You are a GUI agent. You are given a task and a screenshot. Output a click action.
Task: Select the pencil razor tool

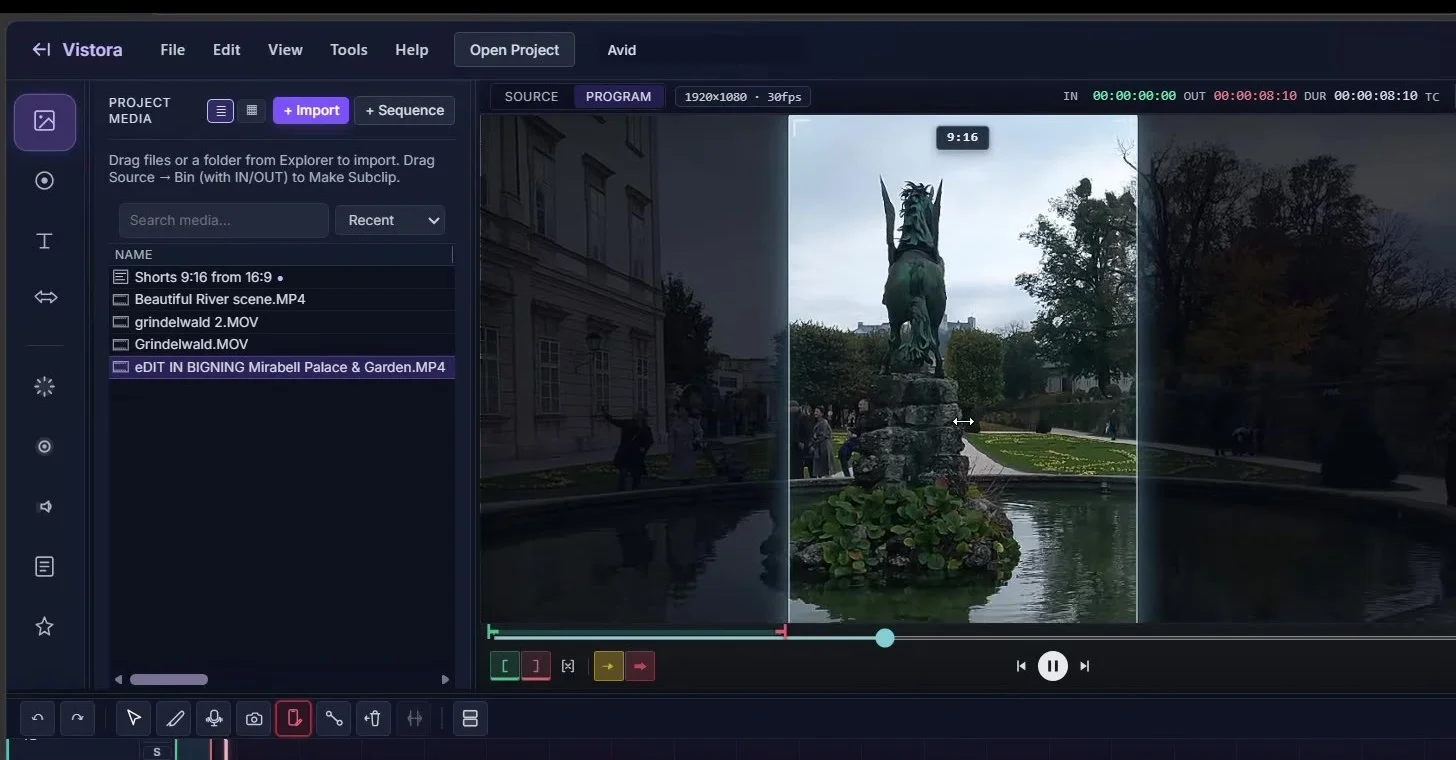coord(174,718)
